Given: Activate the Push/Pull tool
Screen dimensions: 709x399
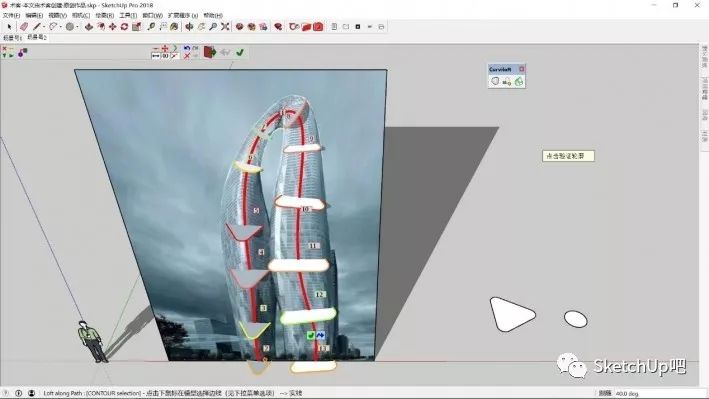Looking at the screenshot, I should coord(89,27).
